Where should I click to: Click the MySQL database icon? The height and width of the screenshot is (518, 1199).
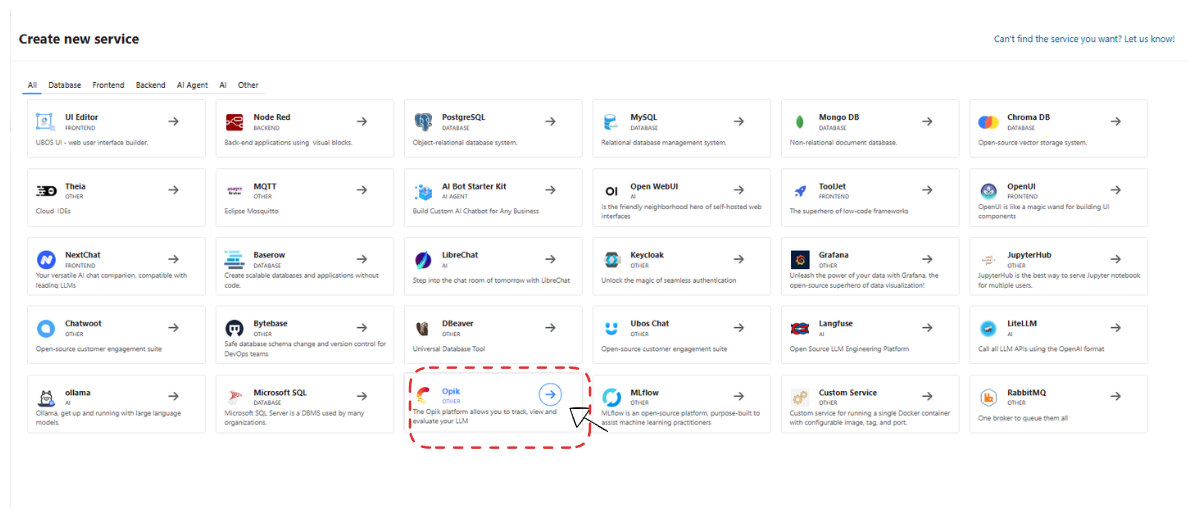611,122
